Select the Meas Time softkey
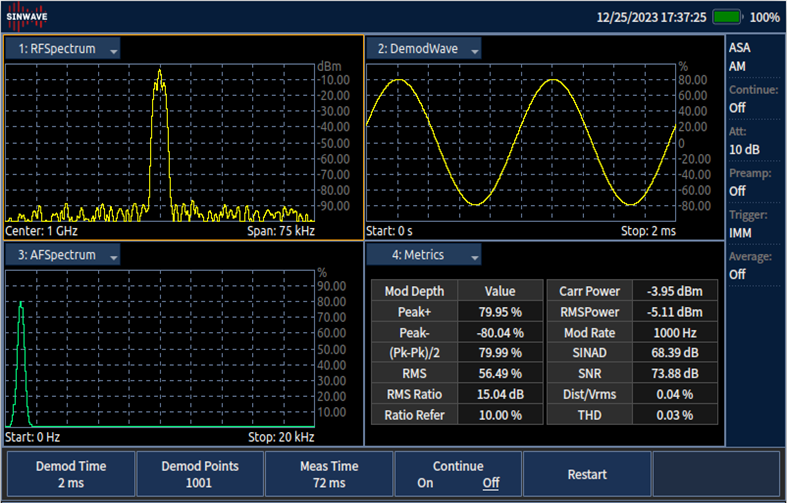 click(x=329, y=474)
